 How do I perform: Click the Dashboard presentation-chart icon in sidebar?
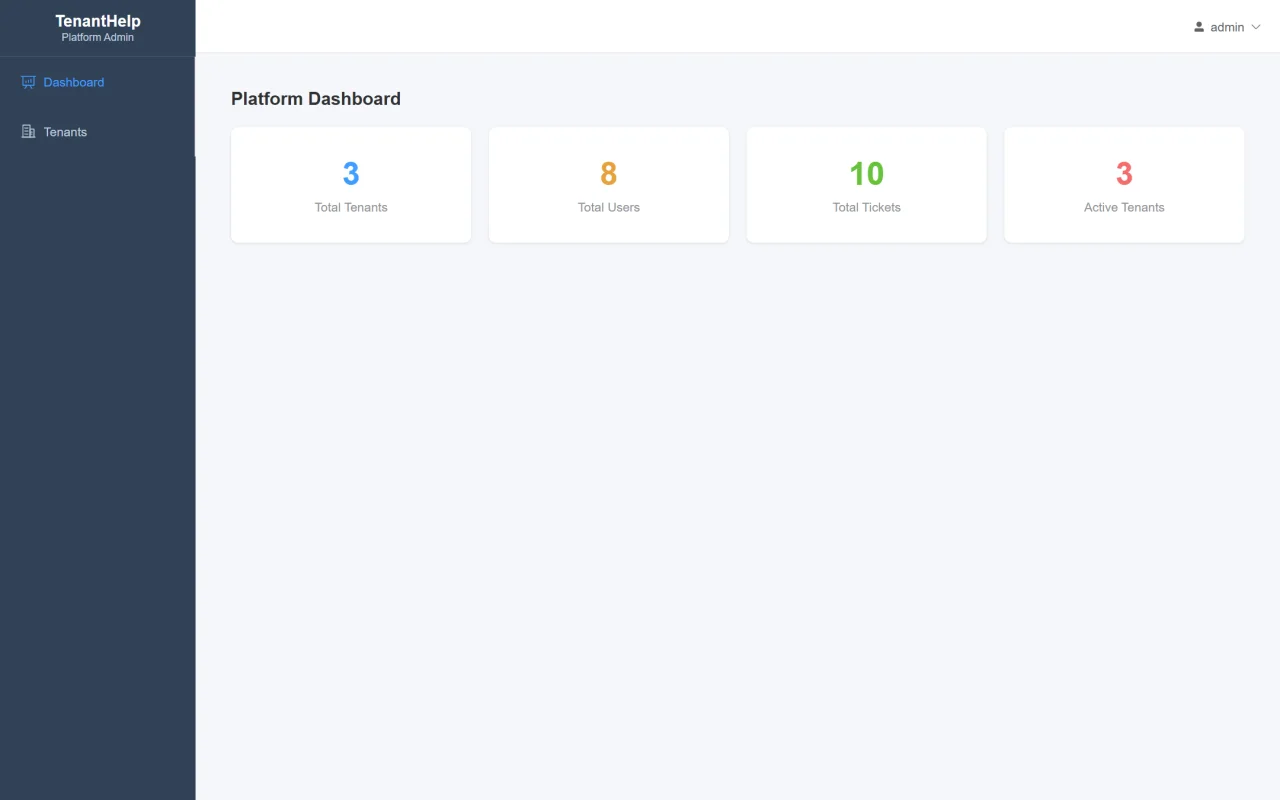pyautogui.click(x=28, y=82)
